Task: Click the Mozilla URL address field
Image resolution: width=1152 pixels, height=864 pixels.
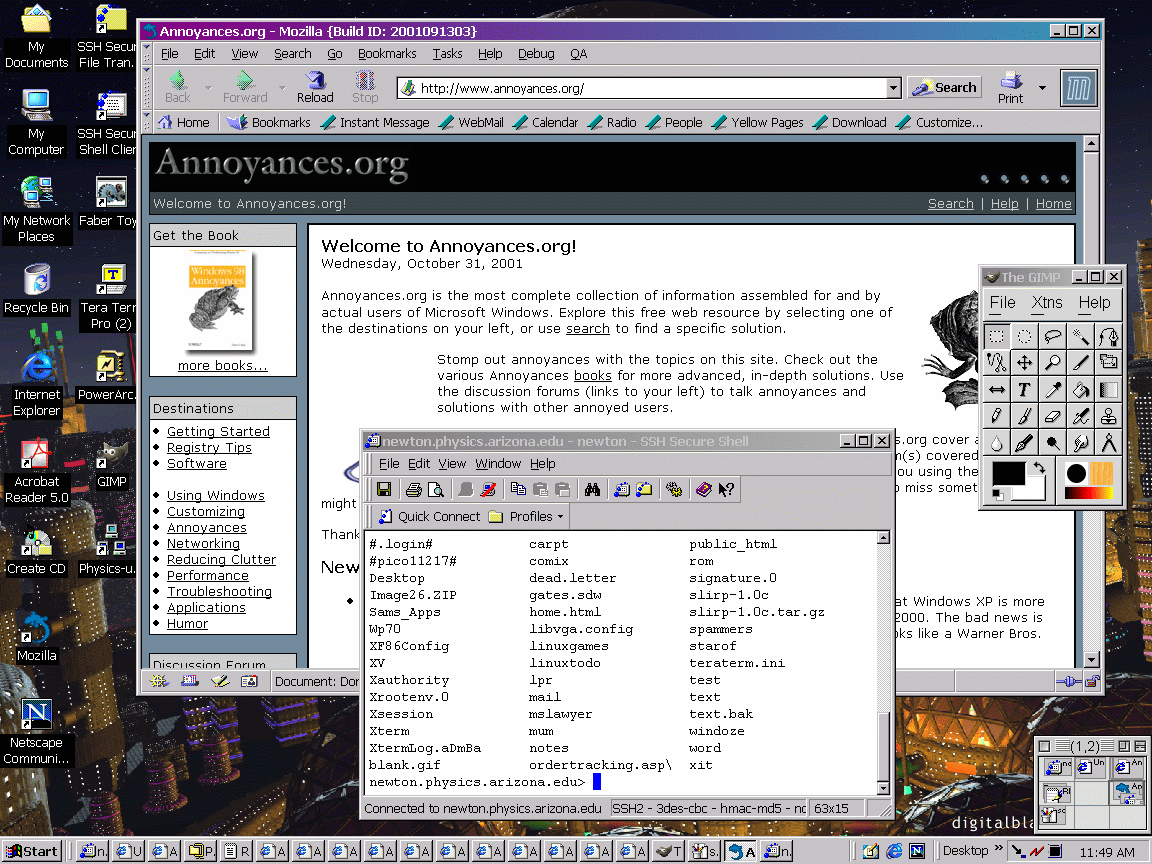Action: click(651, 88)
